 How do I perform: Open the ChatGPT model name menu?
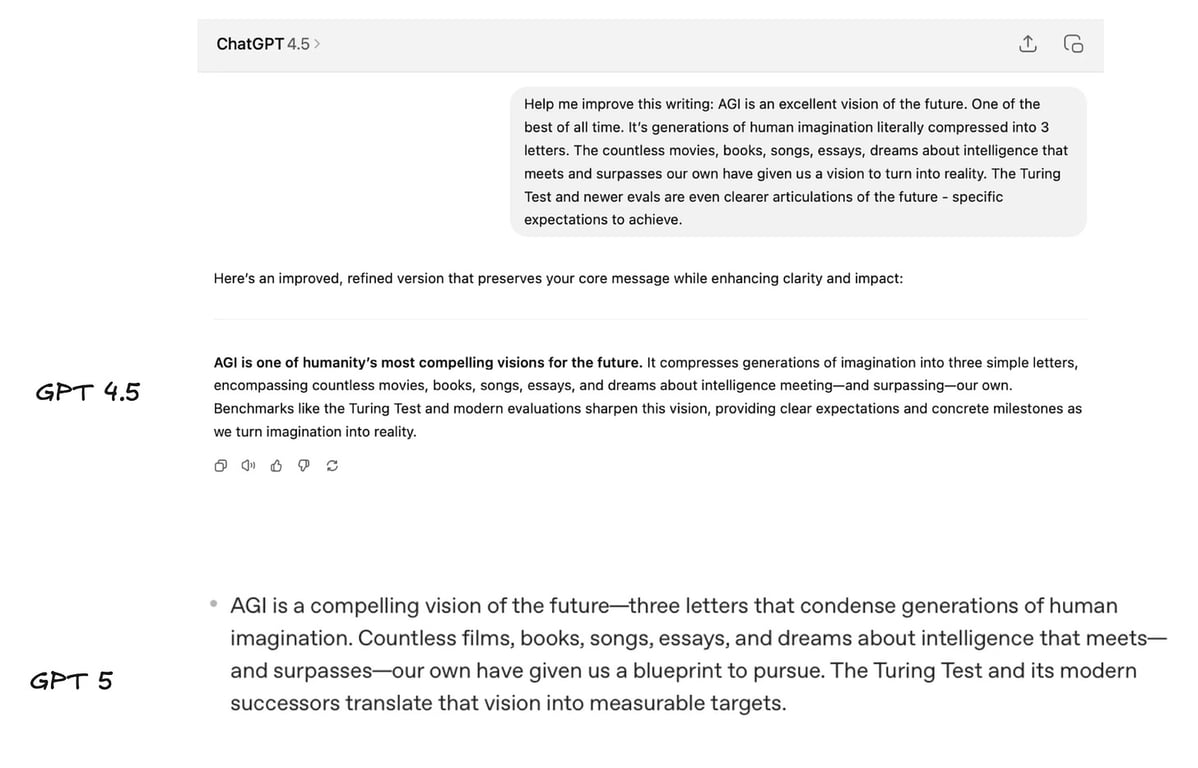pyautogui.click(x=250, y=44)
